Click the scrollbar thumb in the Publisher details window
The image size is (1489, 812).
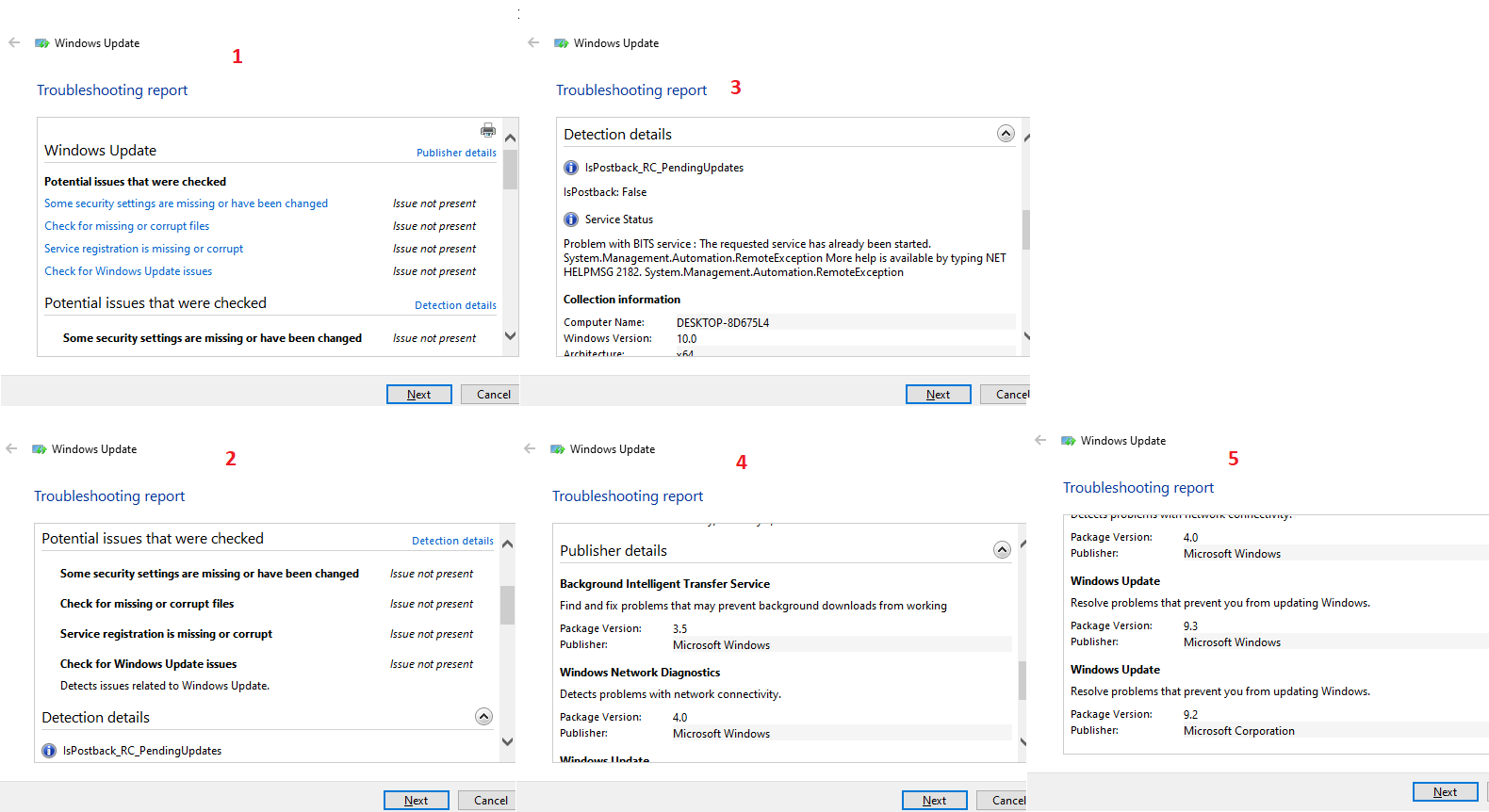point(1023,680)
